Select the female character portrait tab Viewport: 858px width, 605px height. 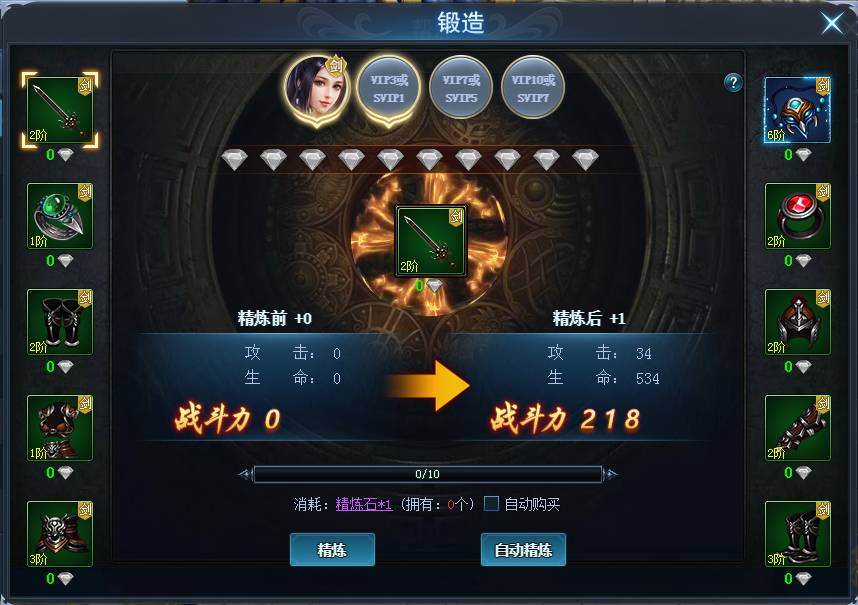tap(317, 89)
